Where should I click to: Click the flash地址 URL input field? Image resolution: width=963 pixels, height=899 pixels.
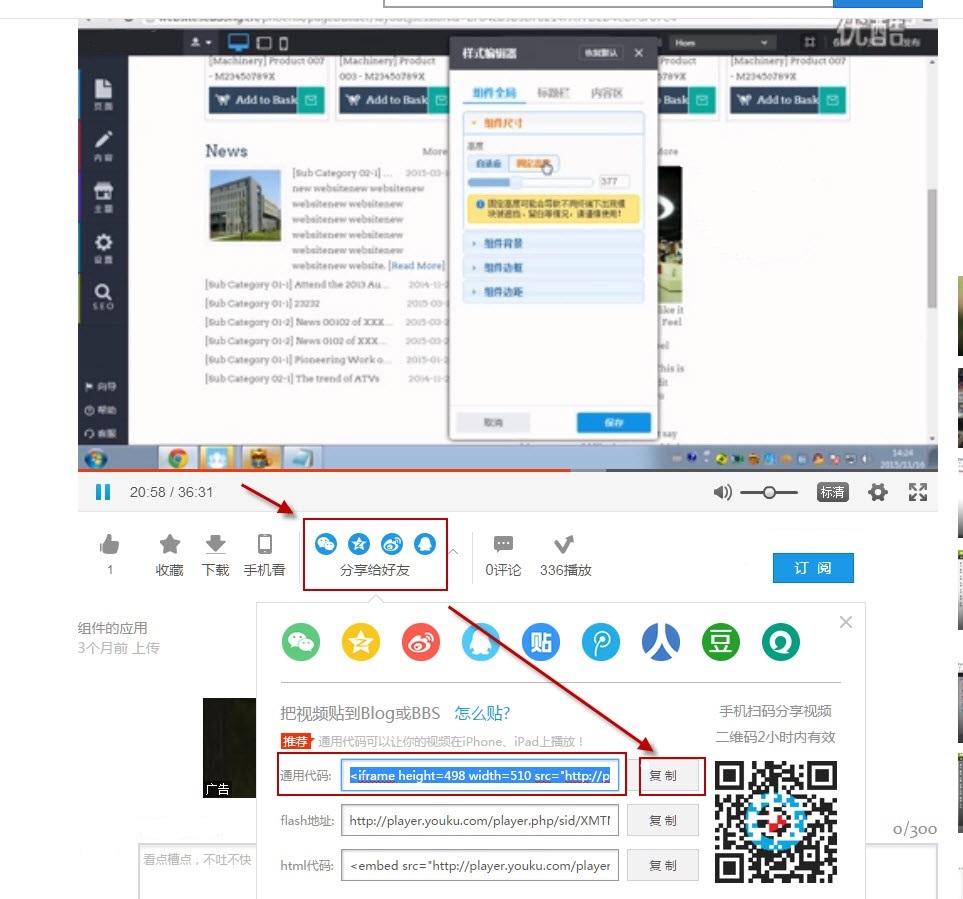pyautogui.click(x=480, y=821)
